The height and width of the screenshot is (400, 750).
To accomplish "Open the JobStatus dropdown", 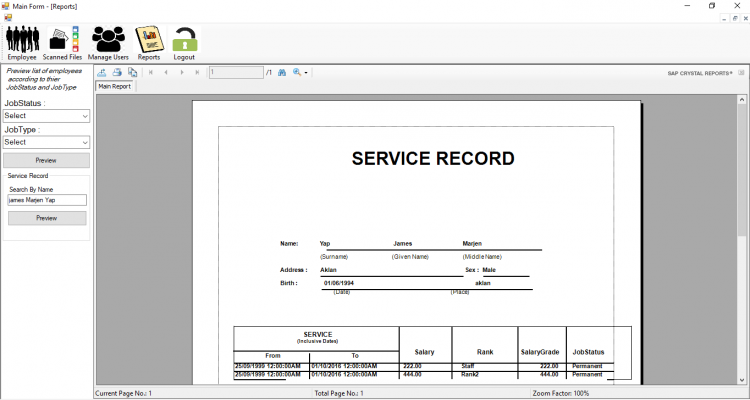I will (46, 116).
